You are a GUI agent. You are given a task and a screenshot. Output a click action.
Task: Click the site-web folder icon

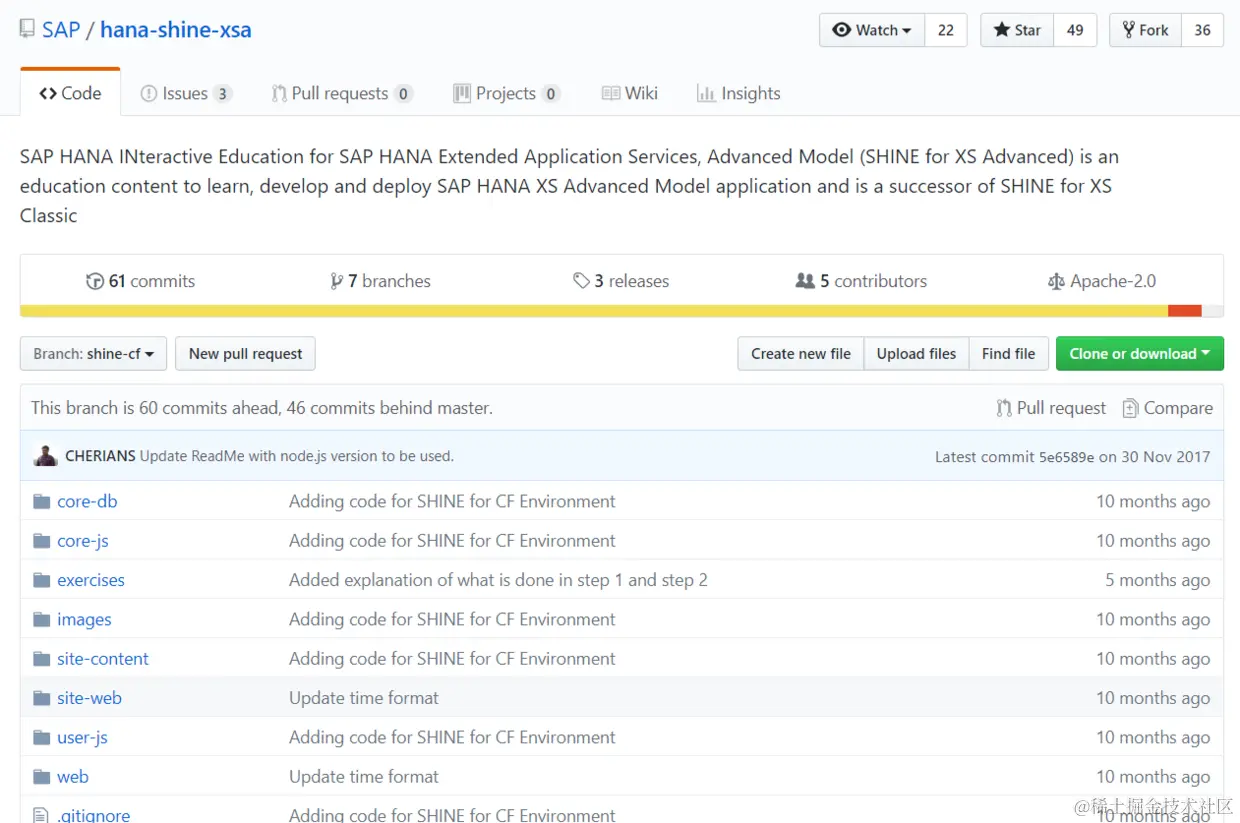click(x=41, y=698)
